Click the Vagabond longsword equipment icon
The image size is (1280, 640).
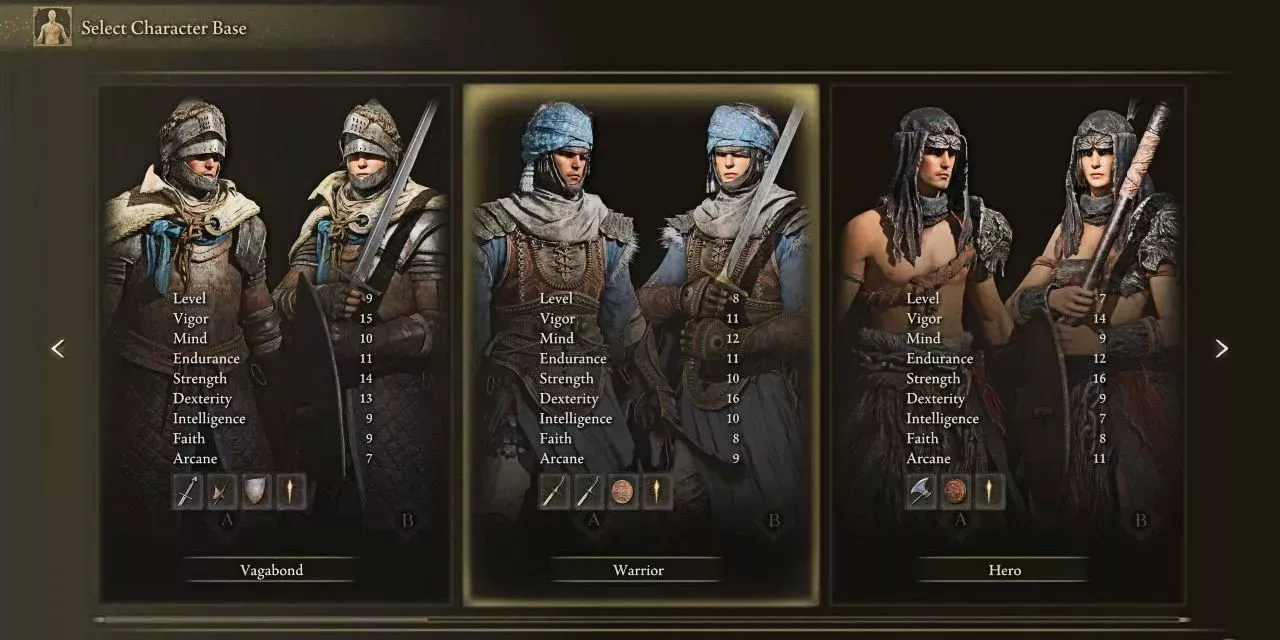coord(188,492)
